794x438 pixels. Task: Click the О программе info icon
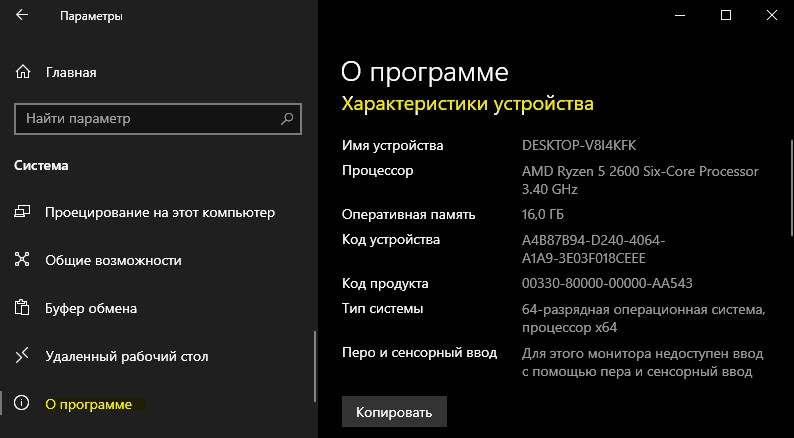click(22, 404)
